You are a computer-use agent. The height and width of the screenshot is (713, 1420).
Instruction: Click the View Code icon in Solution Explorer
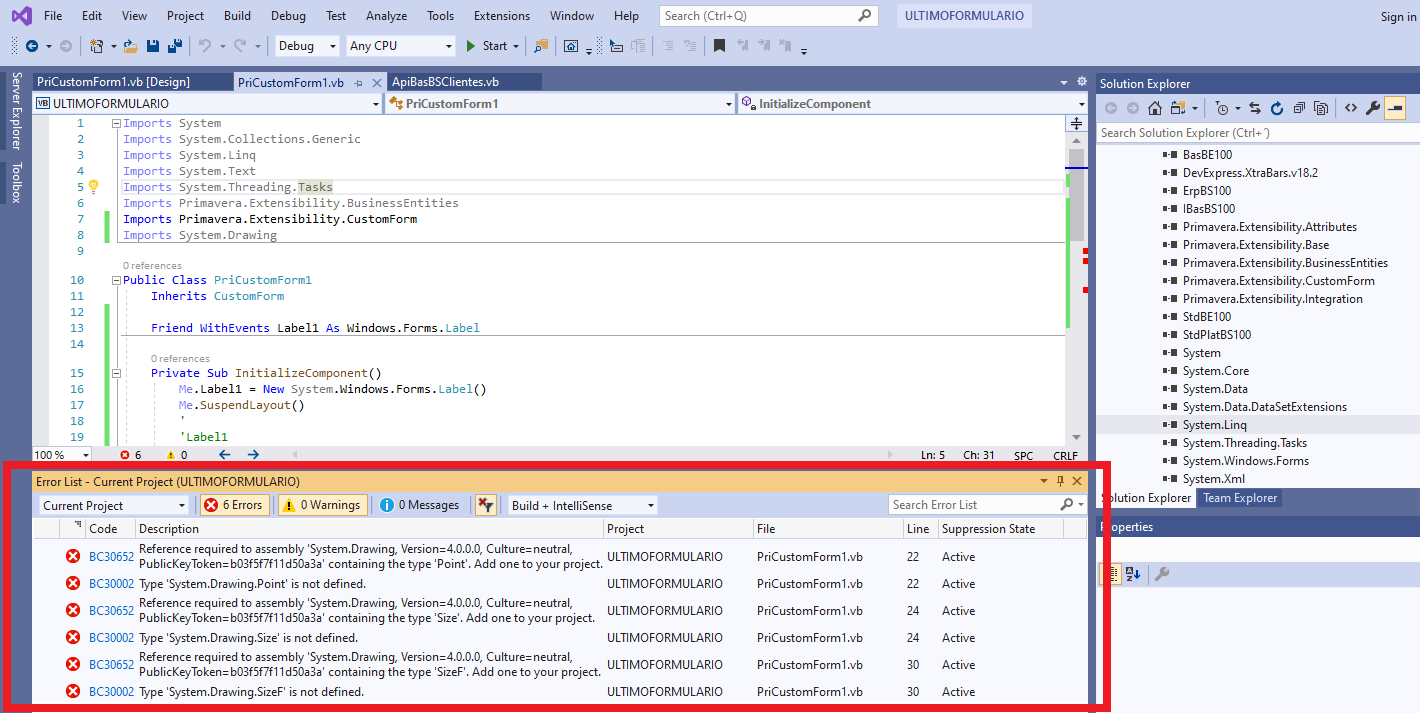pyautogui.click(x=1350, y=108)
